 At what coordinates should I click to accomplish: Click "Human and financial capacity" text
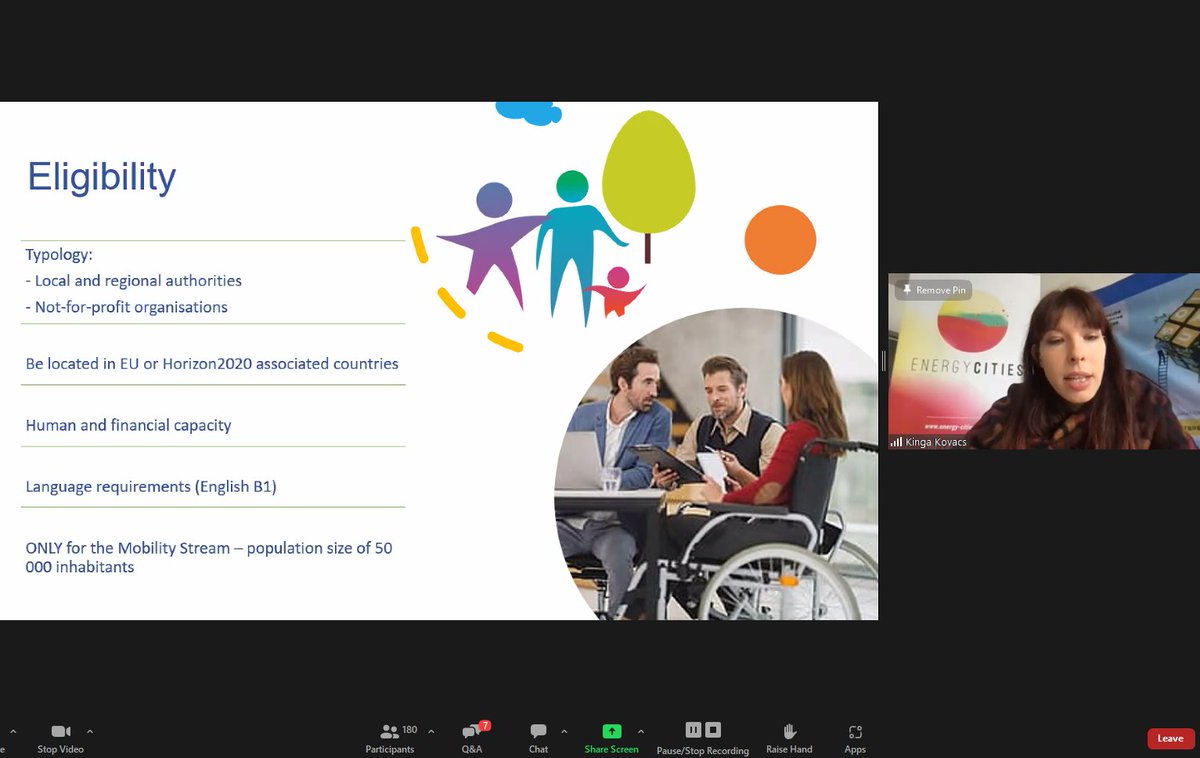coord(128,425)
